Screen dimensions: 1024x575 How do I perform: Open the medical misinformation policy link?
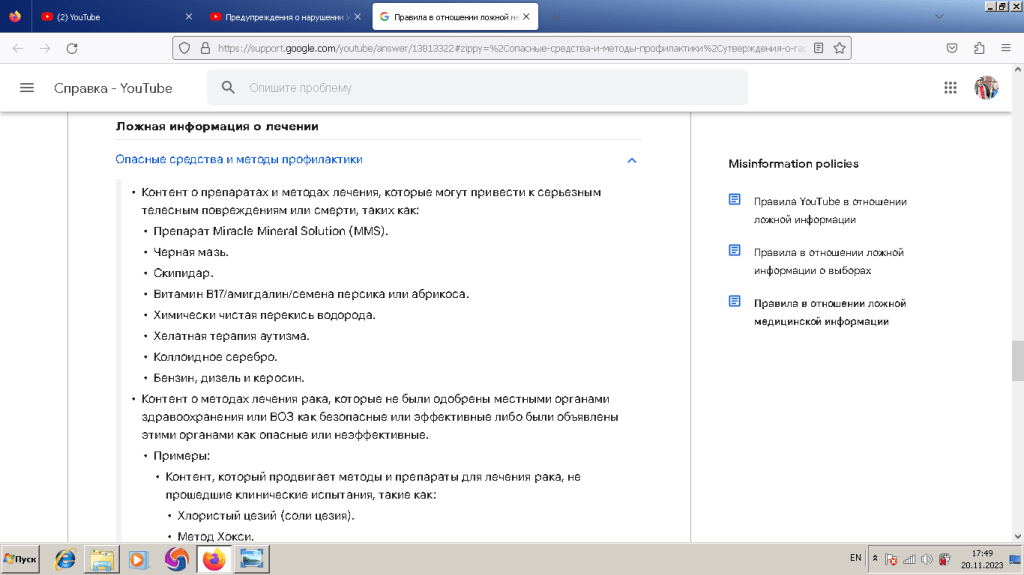pyautogui.click(x=829, y=312)
